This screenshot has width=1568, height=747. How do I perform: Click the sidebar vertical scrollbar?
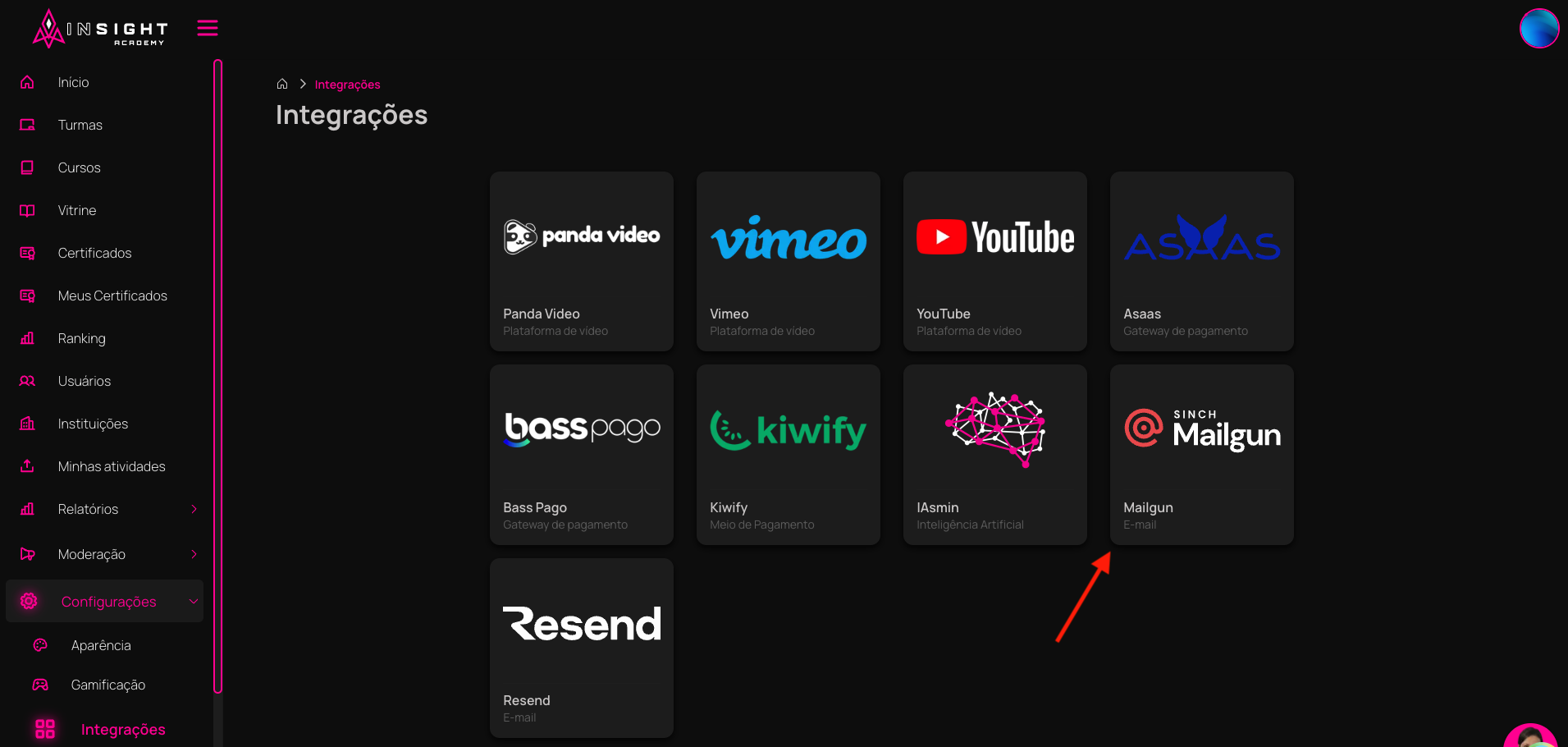(x=217, y=376)
